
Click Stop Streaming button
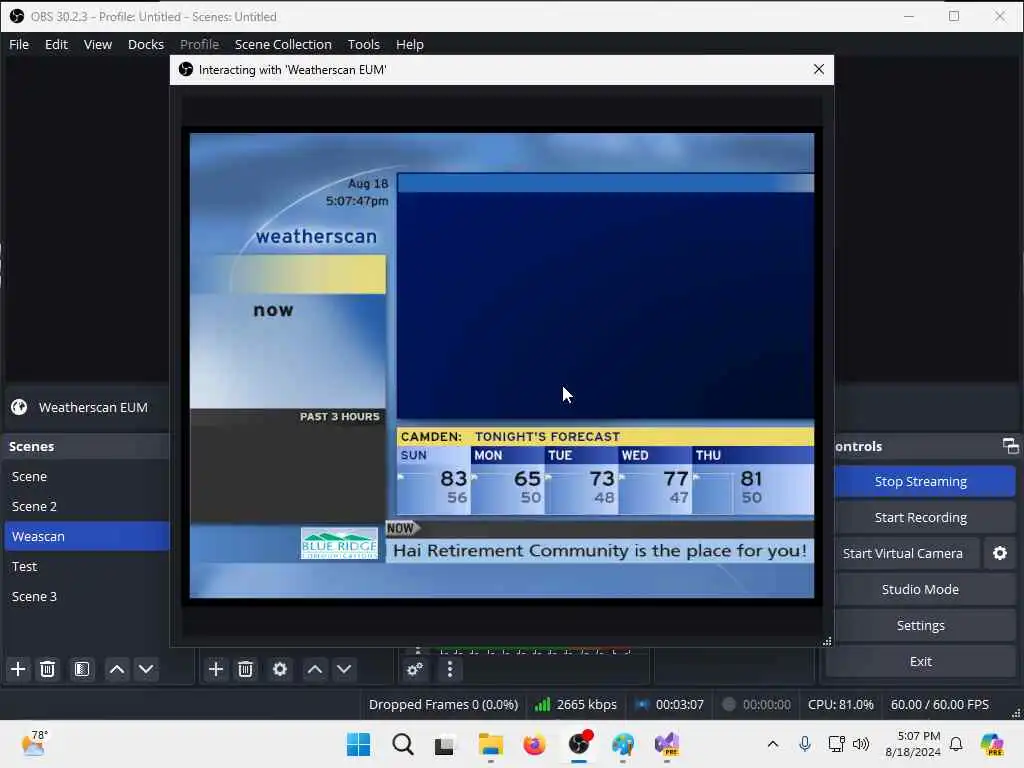coord(920,481)
